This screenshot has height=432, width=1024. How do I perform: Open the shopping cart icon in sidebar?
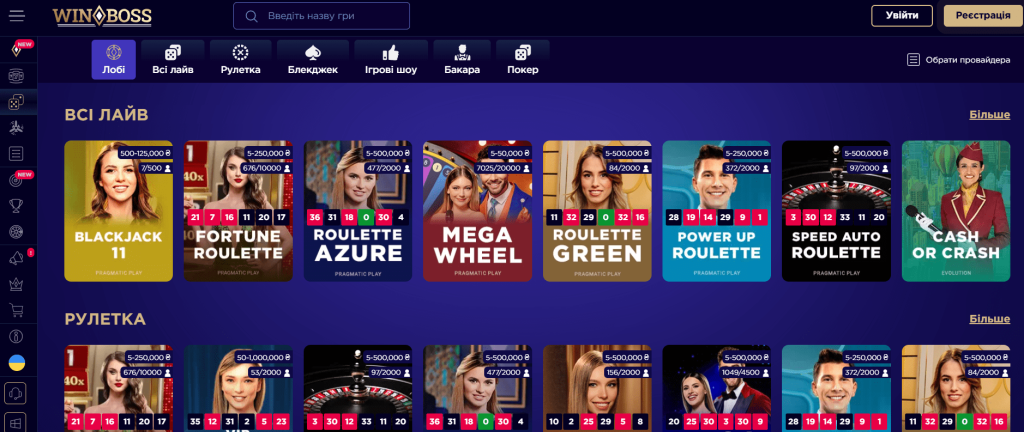(16, 311)
